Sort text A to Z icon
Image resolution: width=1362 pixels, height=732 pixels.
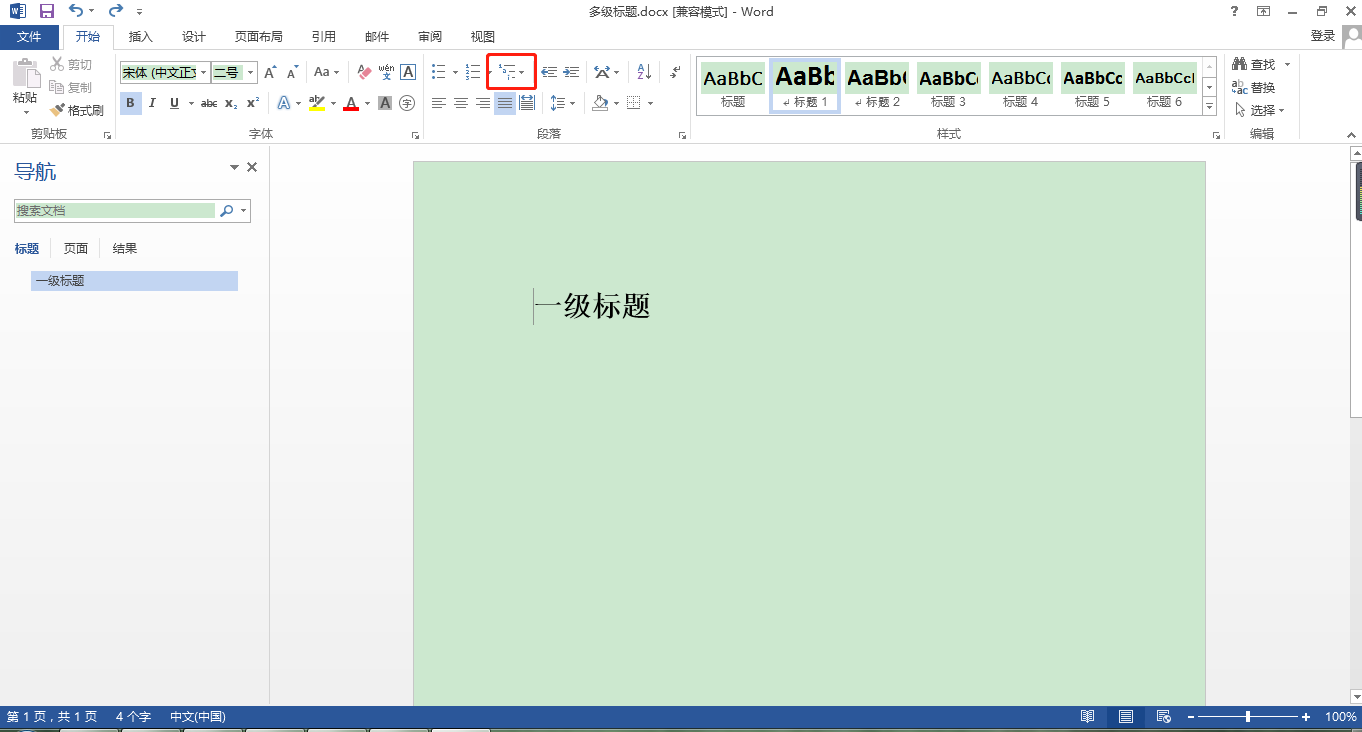click(x=644, y=72)
